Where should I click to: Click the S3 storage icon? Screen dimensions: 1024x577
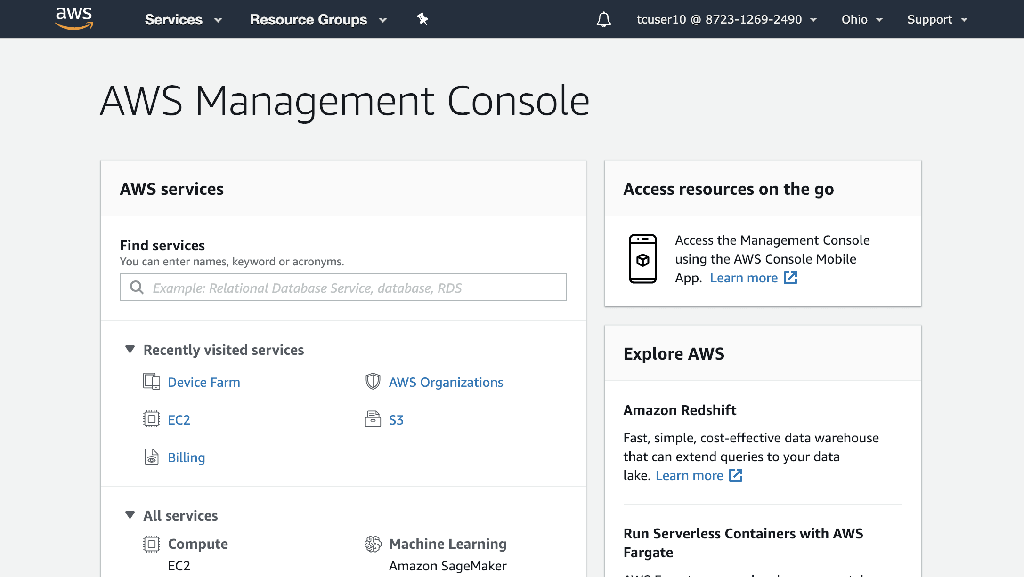tap(373, 419)
